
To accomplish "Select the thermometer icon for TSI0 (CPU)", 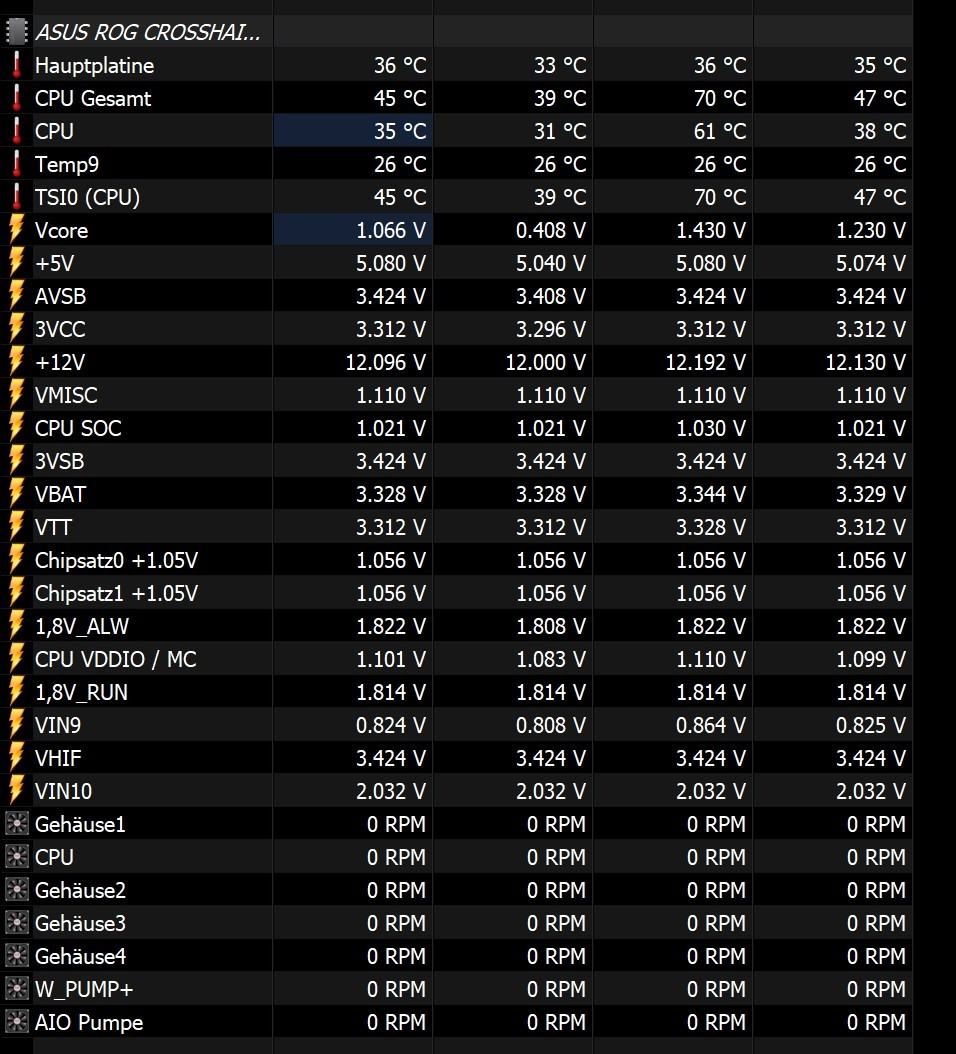I will [x=17, y=197].
